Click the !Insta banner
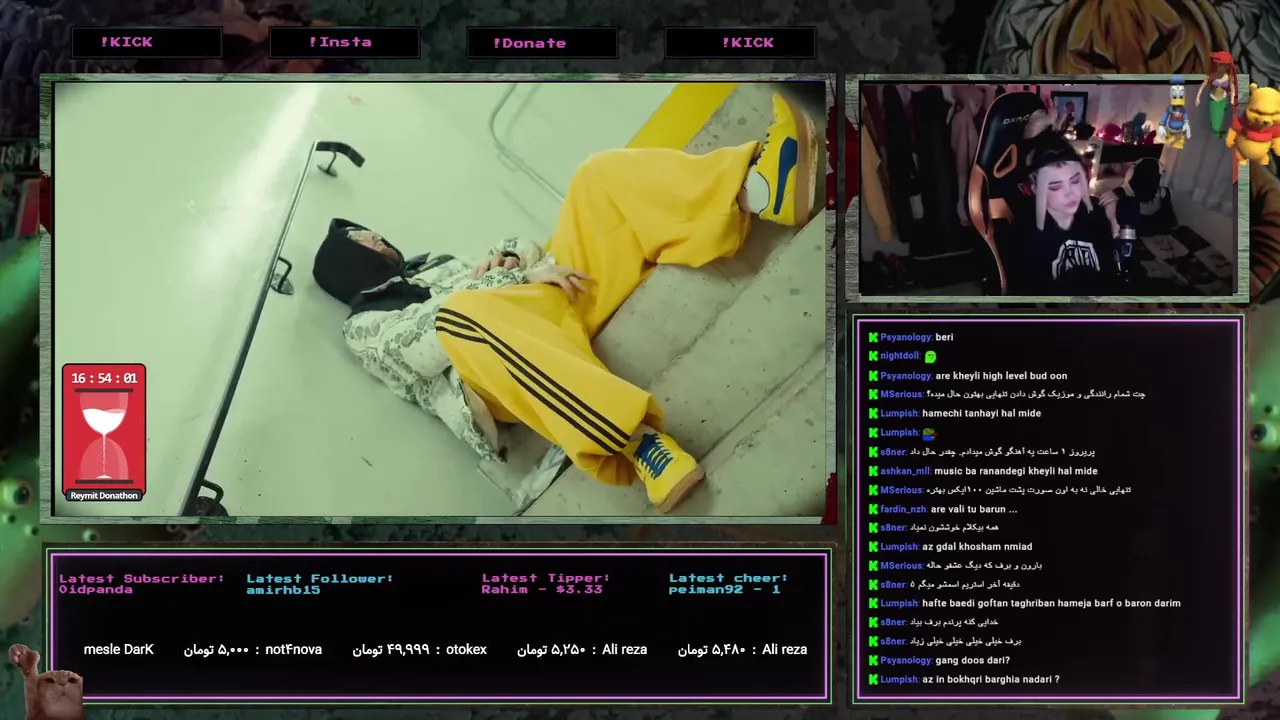 (343, 42)
